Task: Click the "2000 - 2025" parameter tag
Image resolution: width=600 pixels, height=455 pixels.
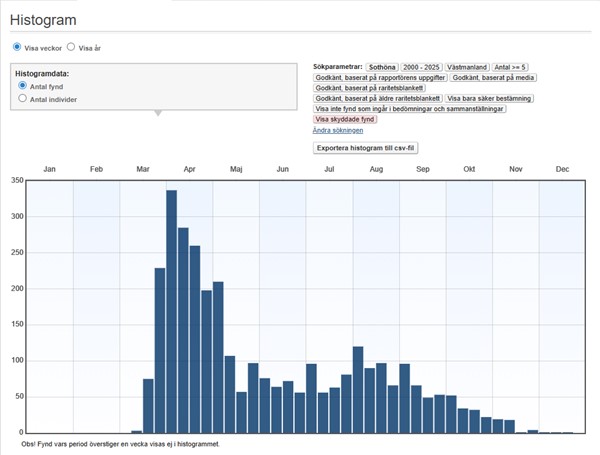Action: click(x=420, y=66)
